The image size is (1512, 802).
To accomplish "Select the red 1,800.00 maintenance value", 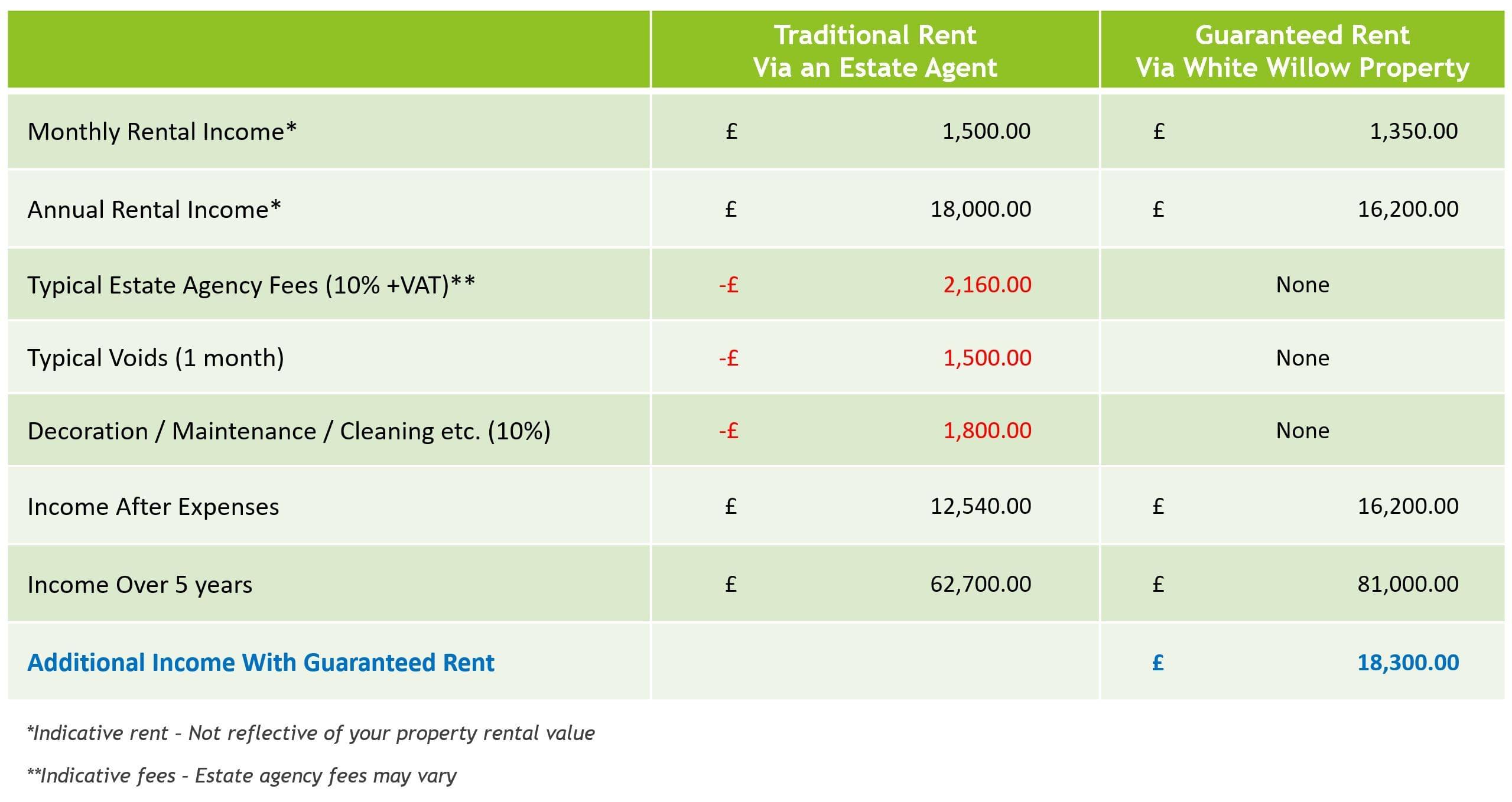I will tap(987, 431).
